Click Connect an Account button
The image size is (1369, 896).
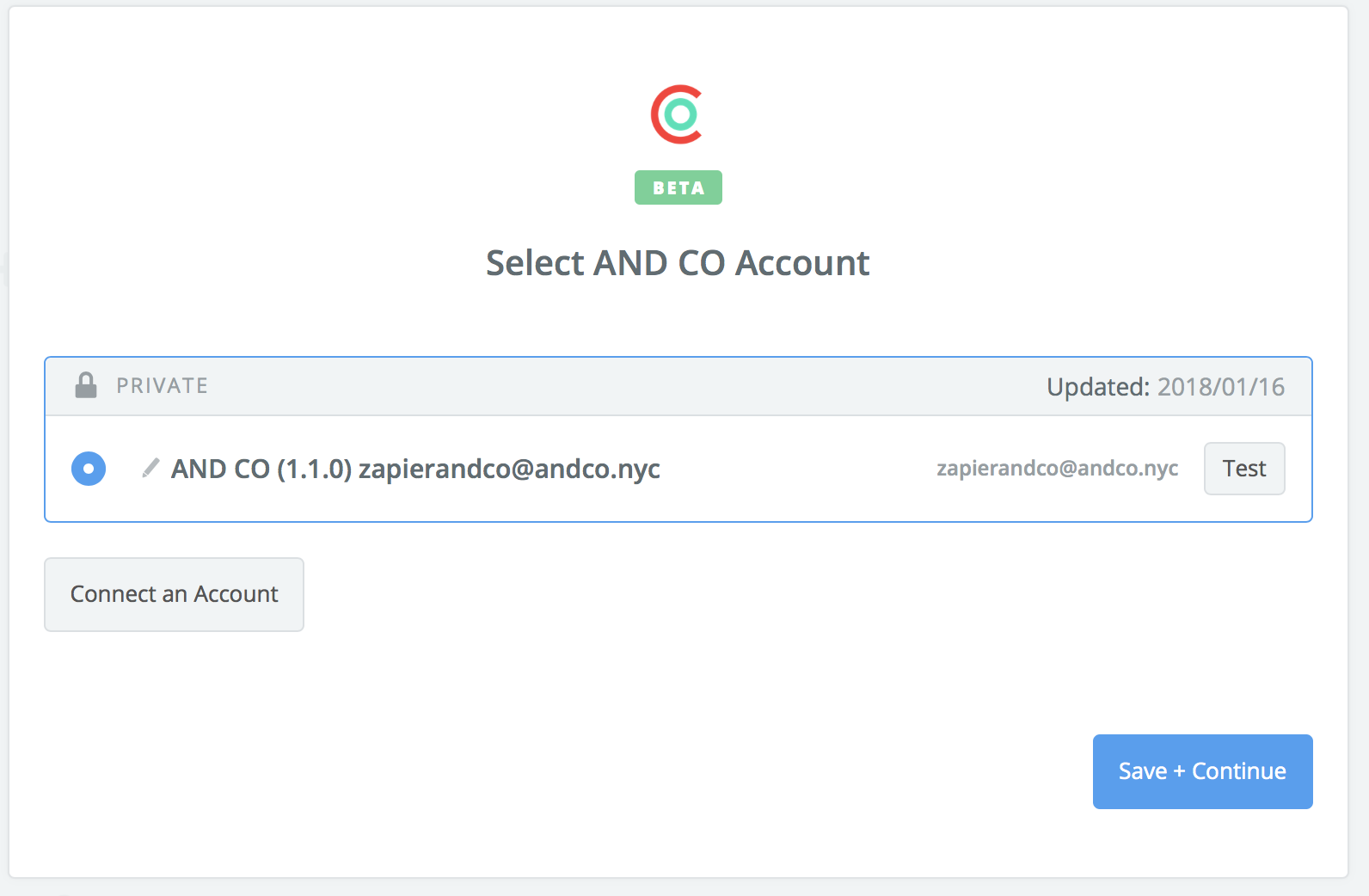(174, 594)
